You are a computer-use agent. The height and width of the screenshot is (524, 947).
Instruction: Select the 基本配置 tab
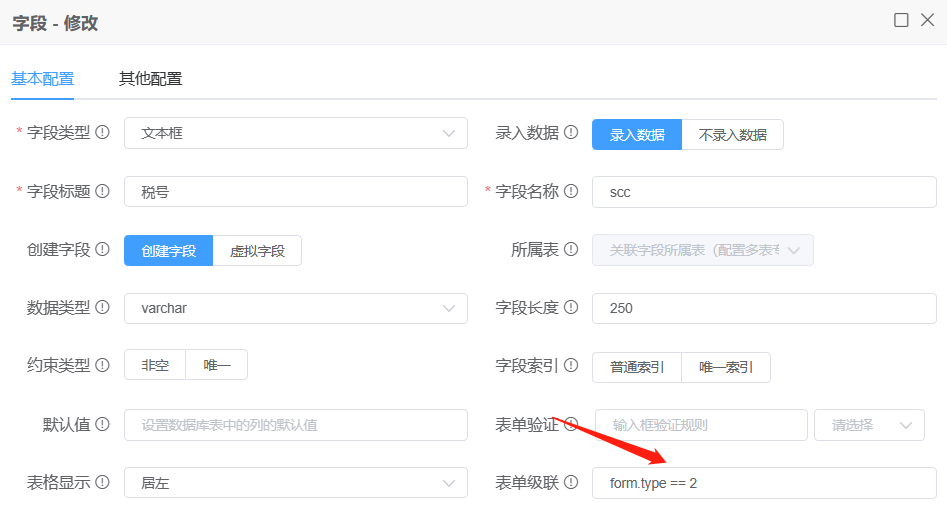click(42, 79)
